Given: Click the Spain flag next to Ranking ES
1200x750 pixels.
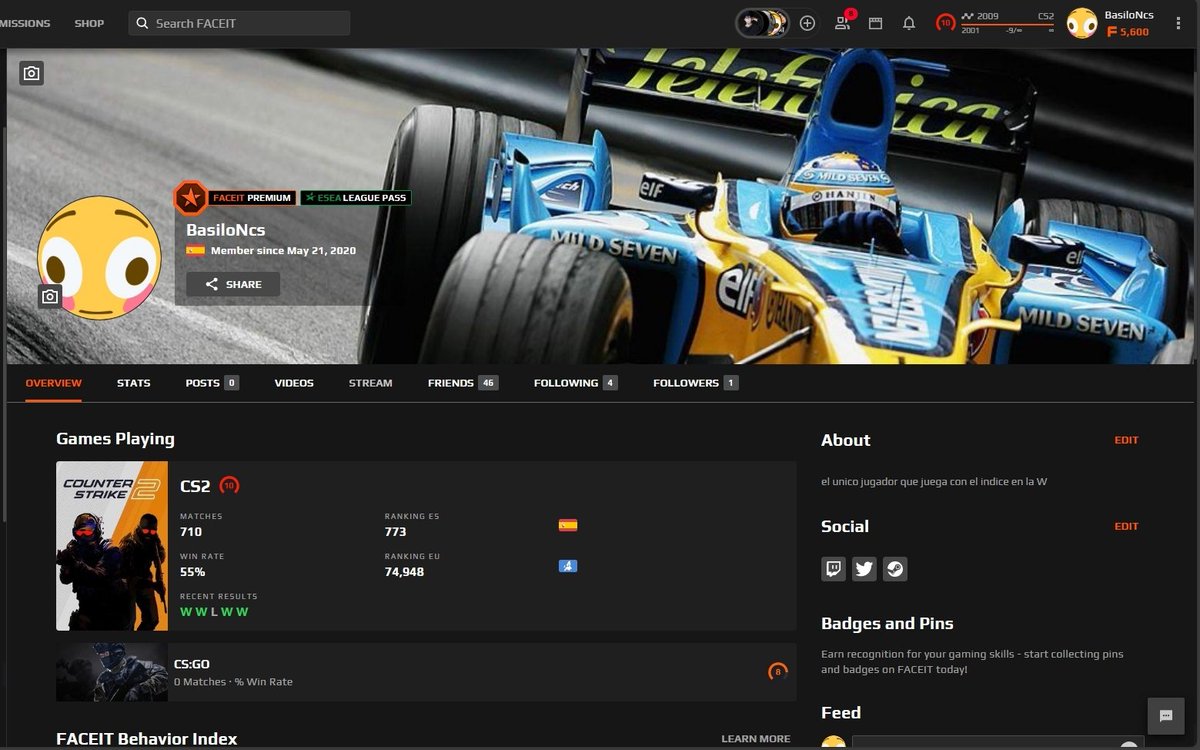Looking at the screenshot, I should (x=568, y=525).
